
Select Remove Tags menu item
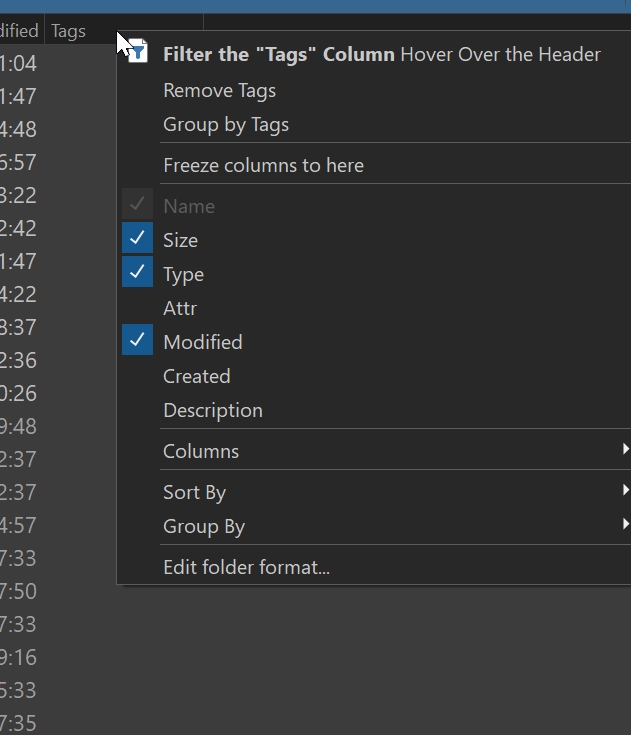pyautogui.click(x=219, y=90)
